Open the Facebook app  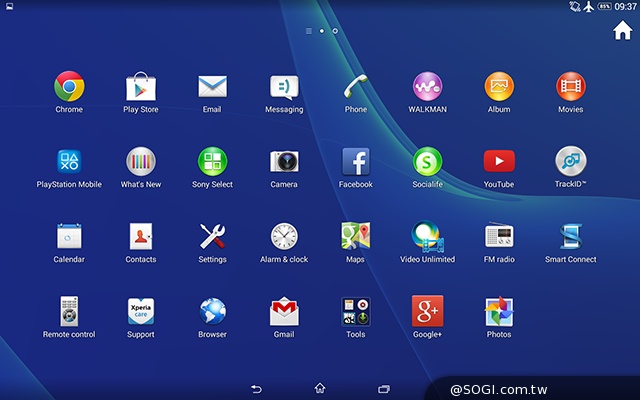pos(356,162)
